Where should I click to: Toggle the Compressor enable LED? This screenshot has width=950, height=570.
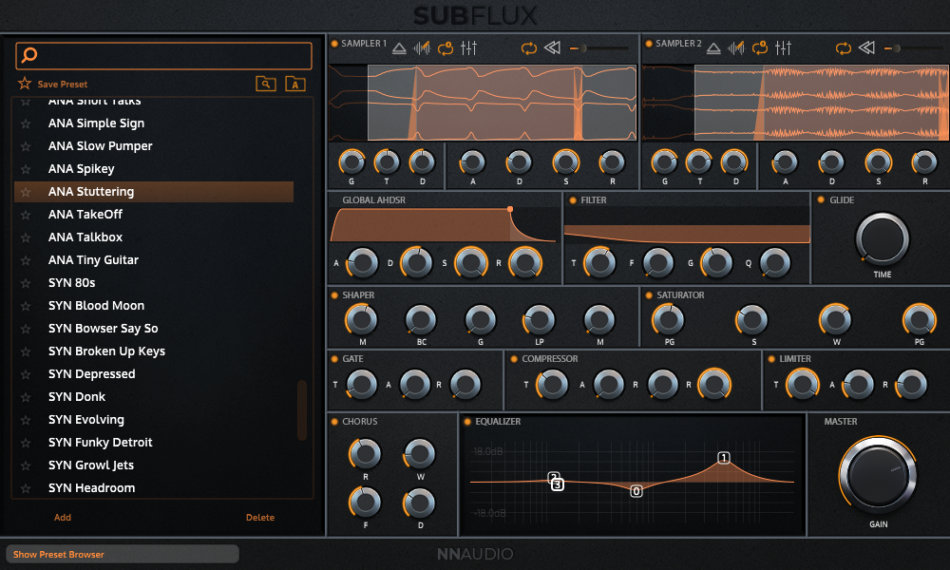coord(514,359)
